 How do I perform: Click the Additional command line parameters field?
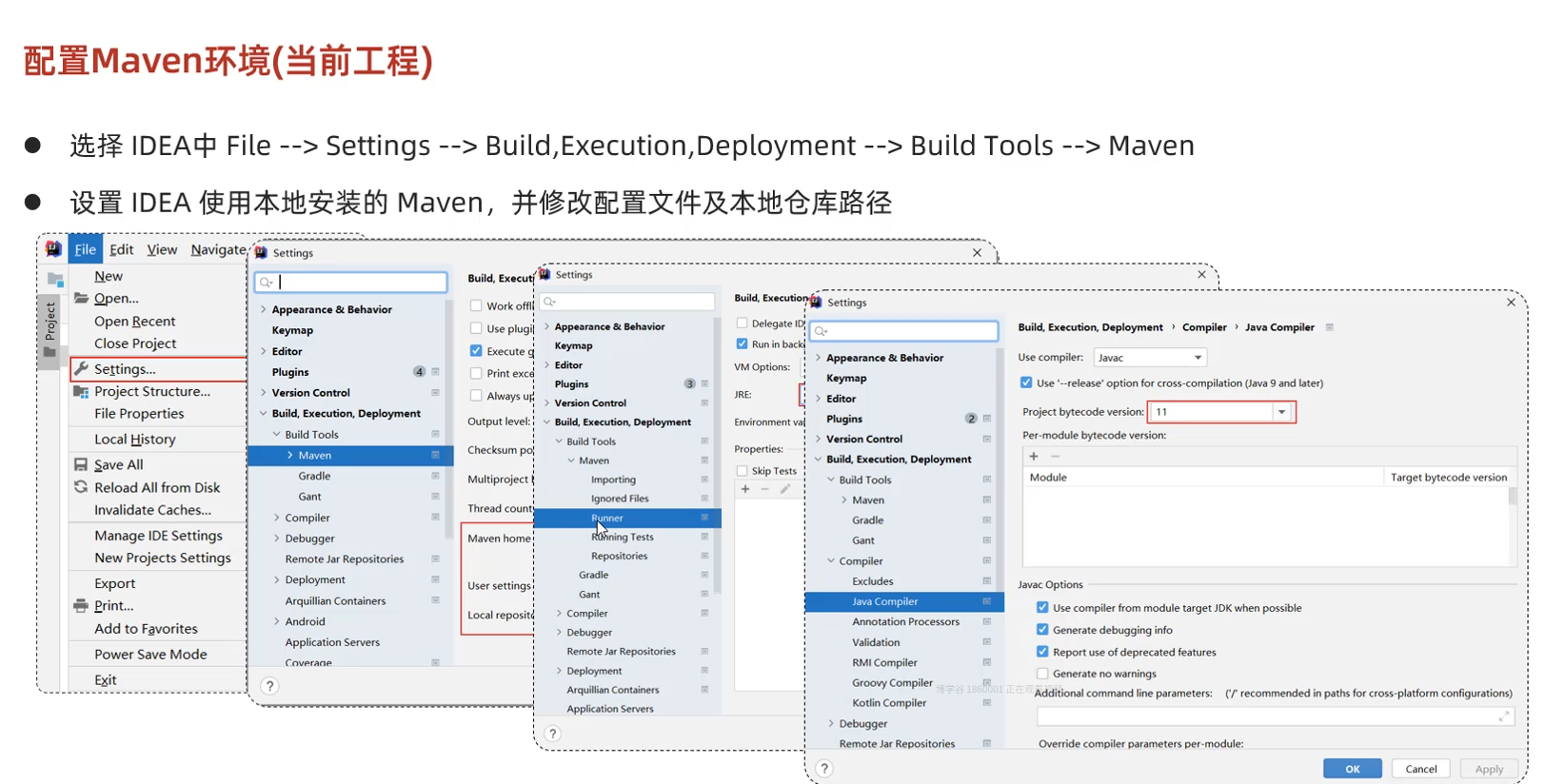coord(1276,716)
